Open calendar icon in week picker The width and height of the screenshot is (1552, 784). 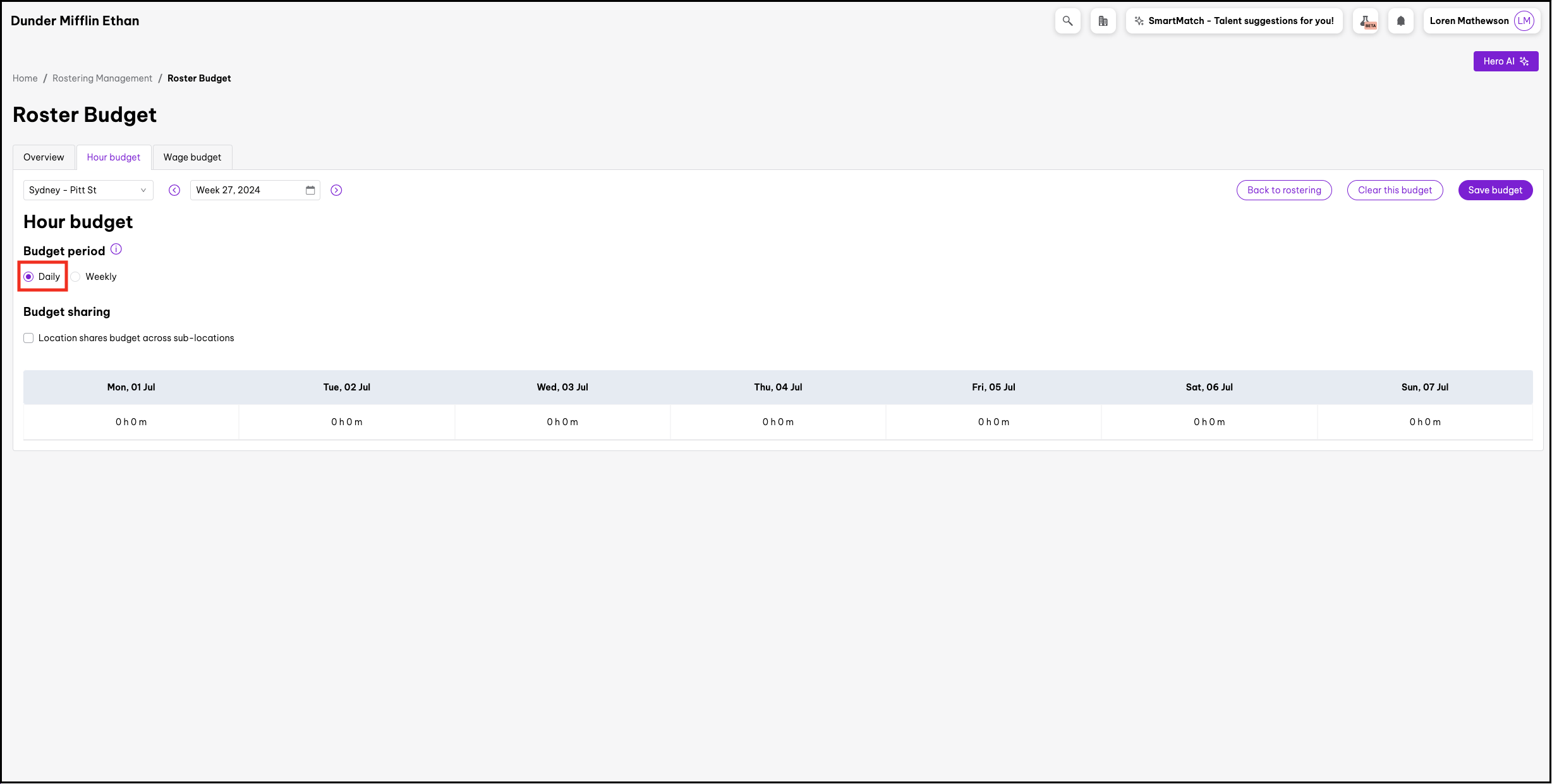(310, 190)
